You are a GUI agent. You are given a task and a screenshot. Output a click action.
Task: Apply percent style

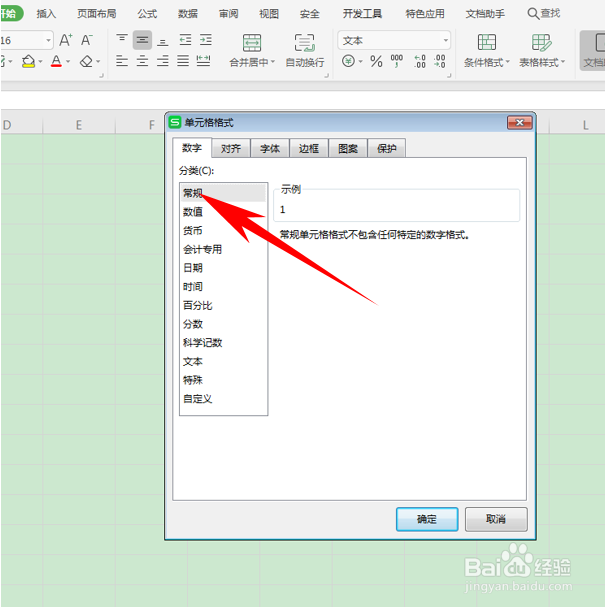pyautogui.click(x=376, y=61)
